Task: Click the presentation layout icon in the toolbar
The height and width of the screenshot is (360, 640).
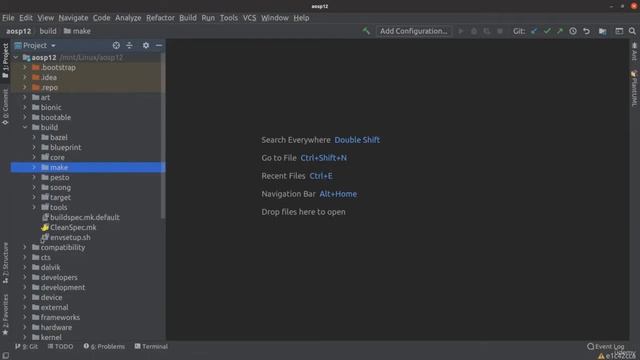Action: pos(619,31)
